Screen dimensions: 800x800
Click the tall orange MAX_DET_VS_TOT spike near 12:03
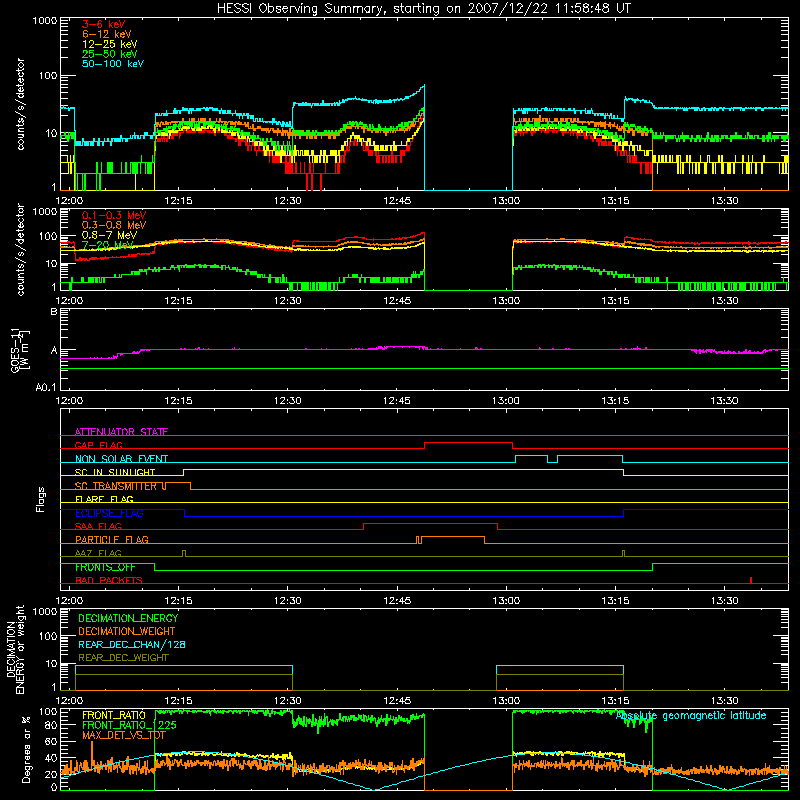pyautogui.click(x=92, y=751)
